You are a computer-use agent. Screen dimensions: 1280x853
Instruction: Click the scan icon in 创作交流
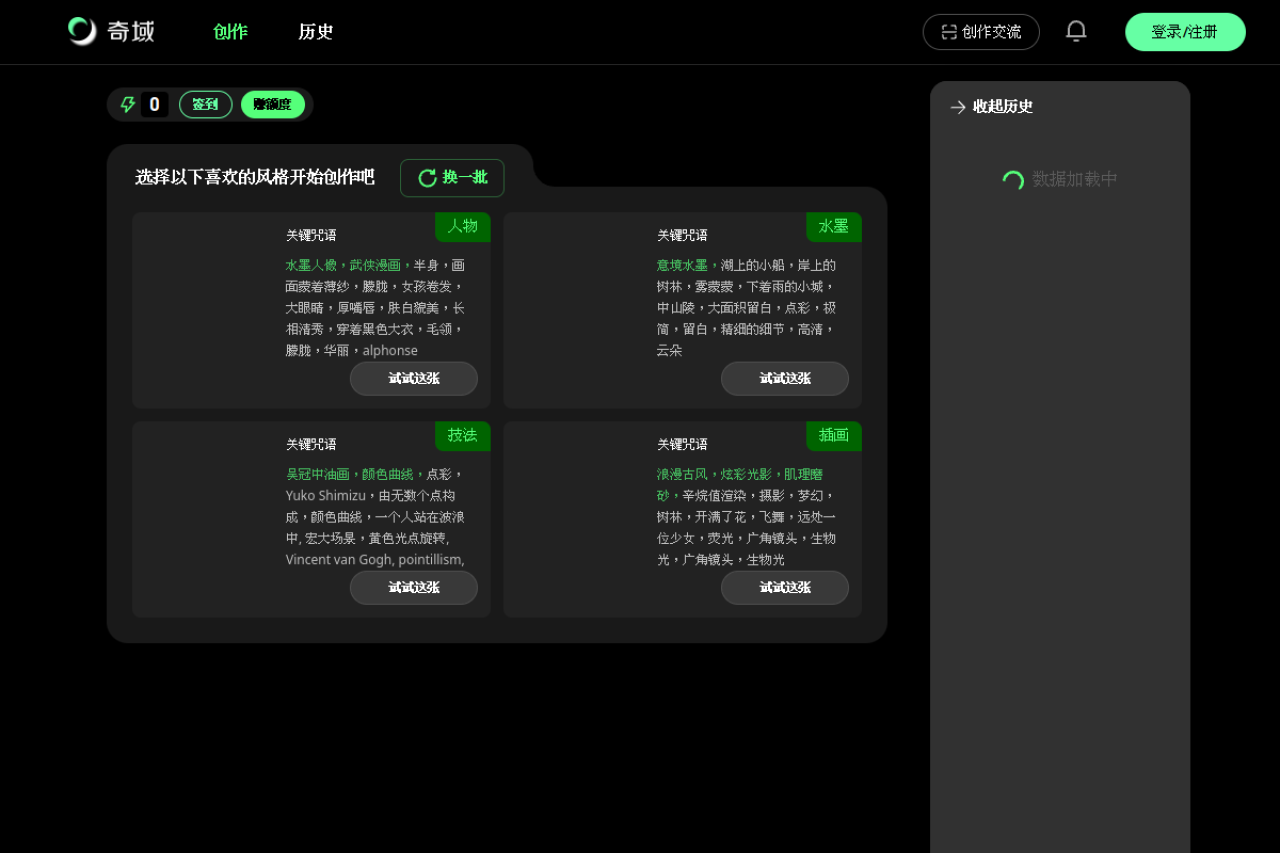pyautogui.click(x=949, y=32)
